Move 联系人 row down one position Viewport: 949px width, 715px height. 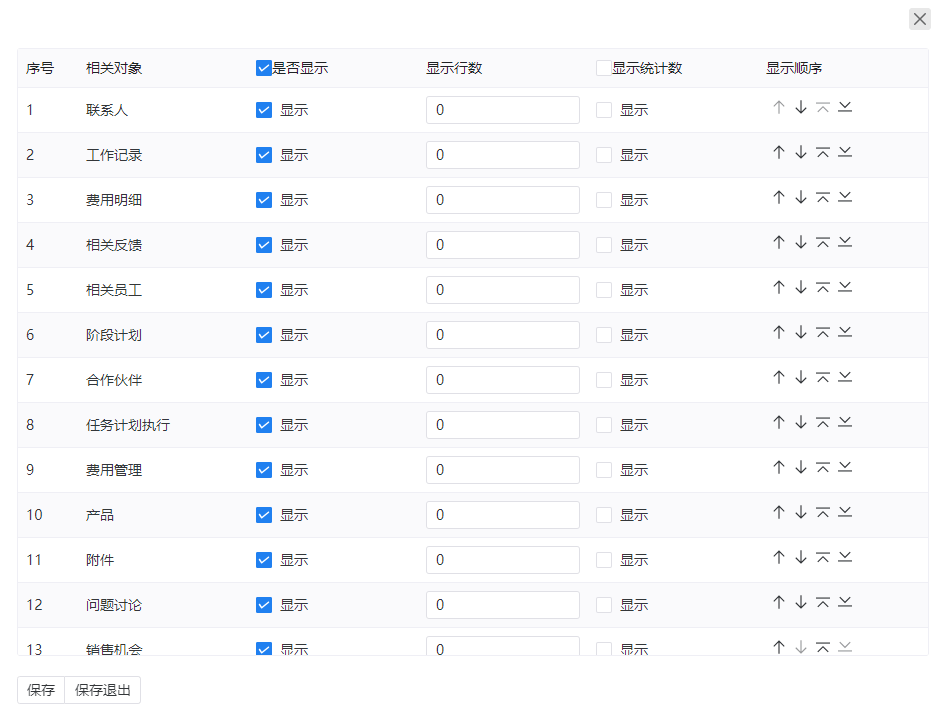click(x=801, y=108)
